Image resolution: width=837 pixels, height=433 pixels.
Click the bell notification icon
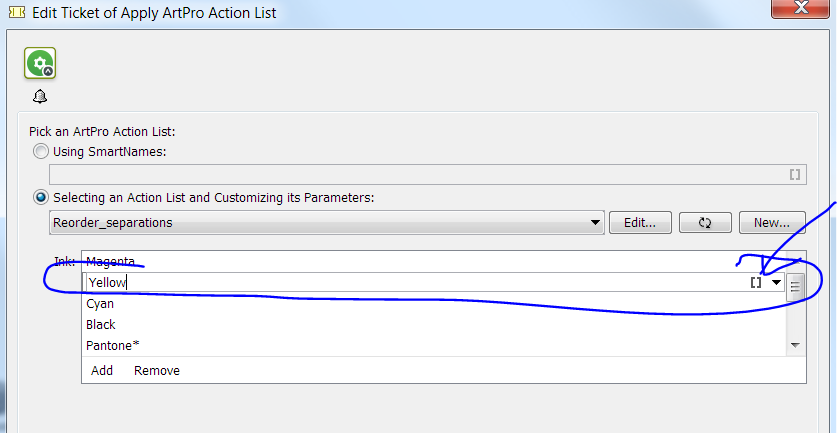click(x=40, y=97)
